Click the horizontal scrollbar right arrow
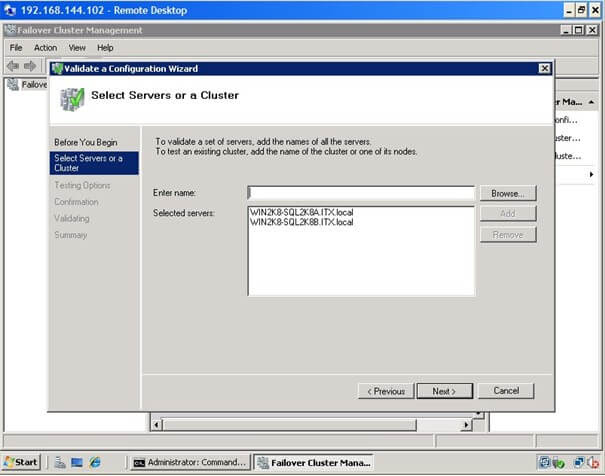605x476 pixels. [466, 425]
